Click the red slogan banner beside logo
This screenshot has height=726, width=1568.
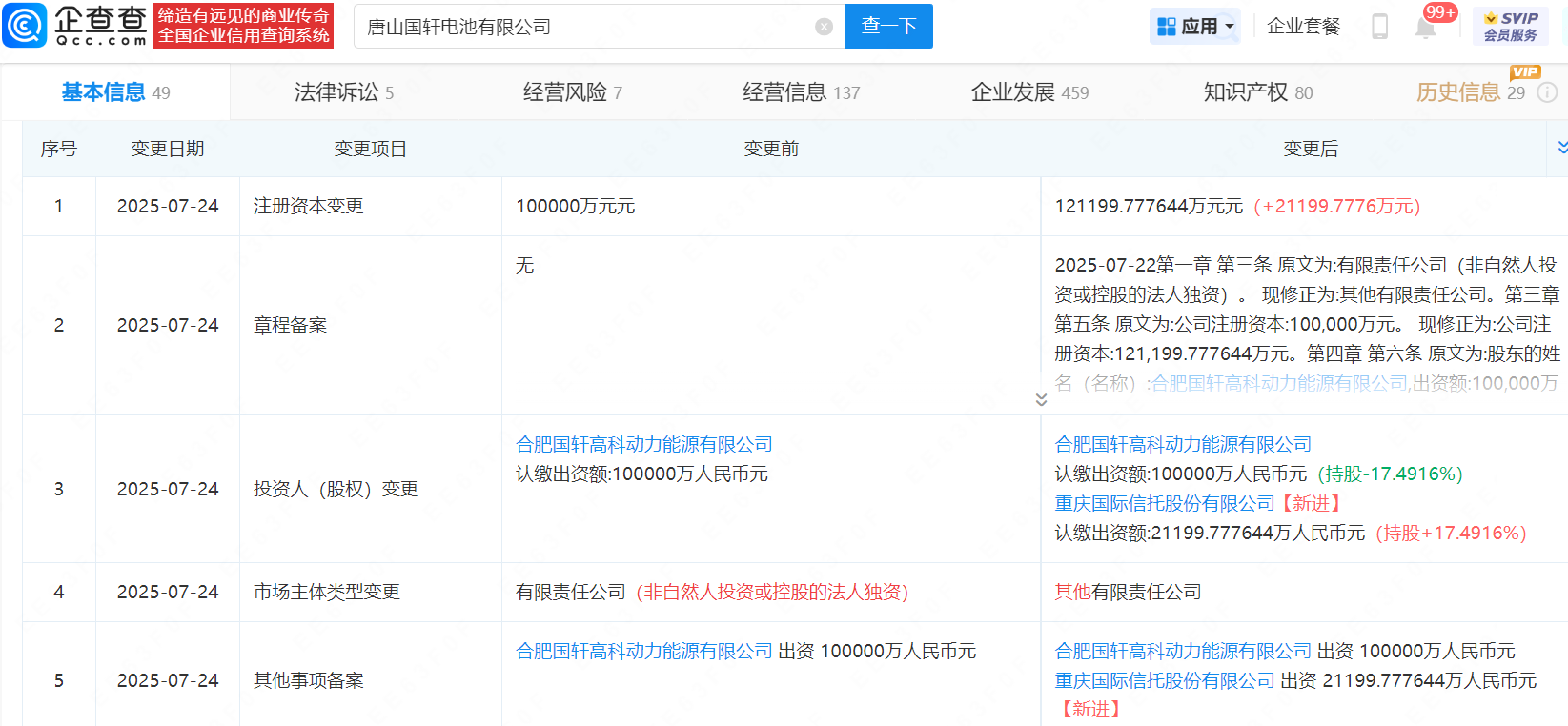(243, 26)
